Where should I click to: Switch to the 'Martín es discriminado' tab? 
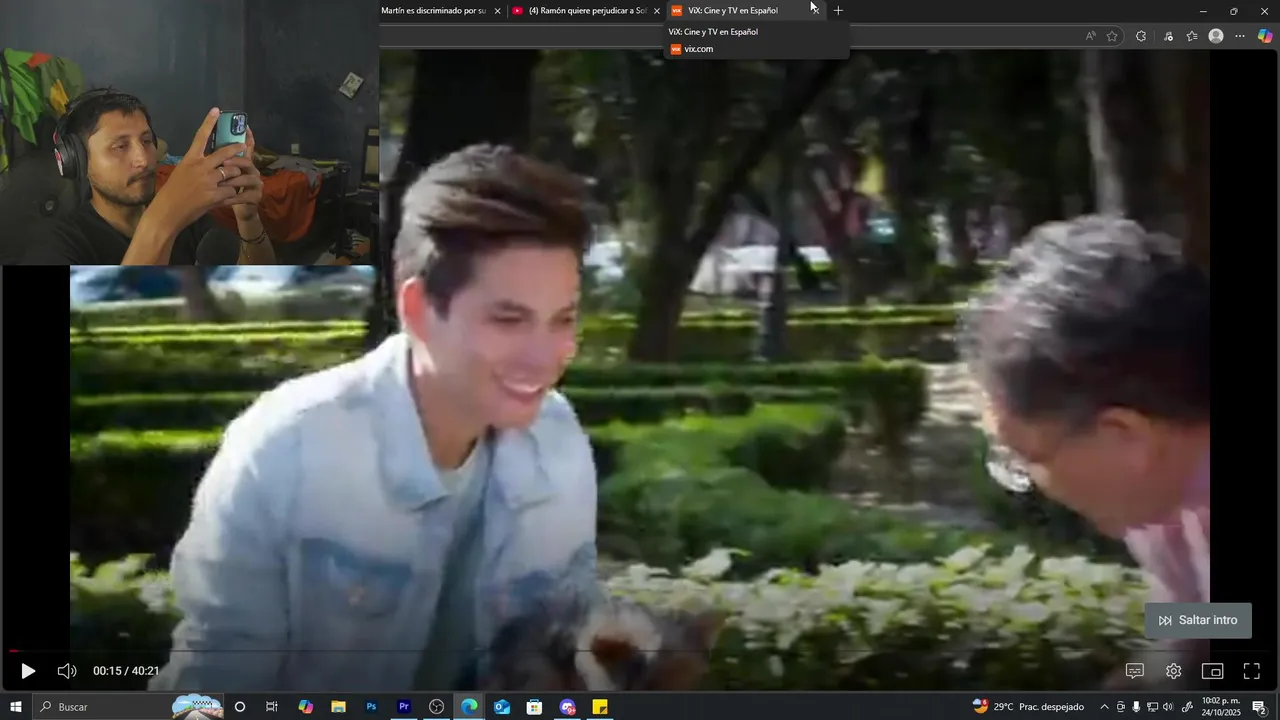(433, 11)
